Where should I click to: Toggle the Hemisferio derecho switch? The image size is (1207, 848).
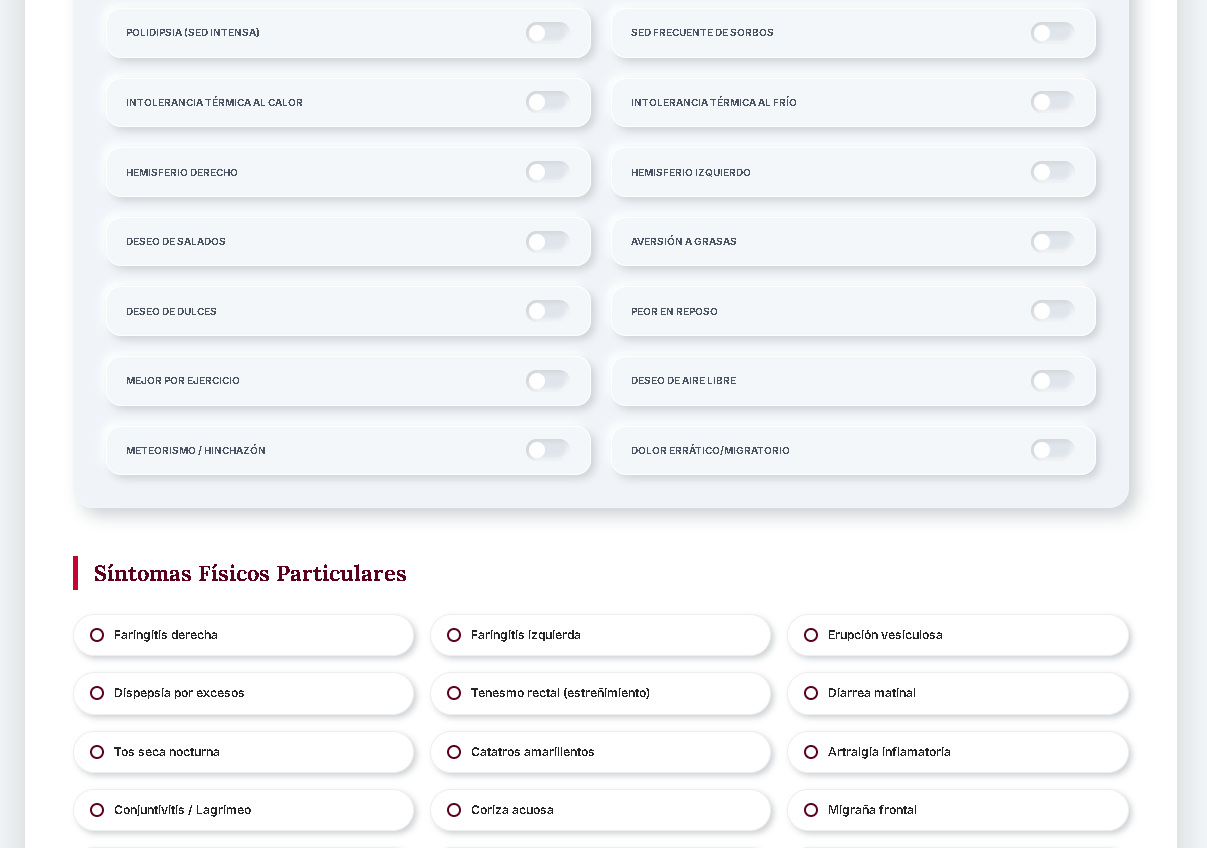pos(547,172)
